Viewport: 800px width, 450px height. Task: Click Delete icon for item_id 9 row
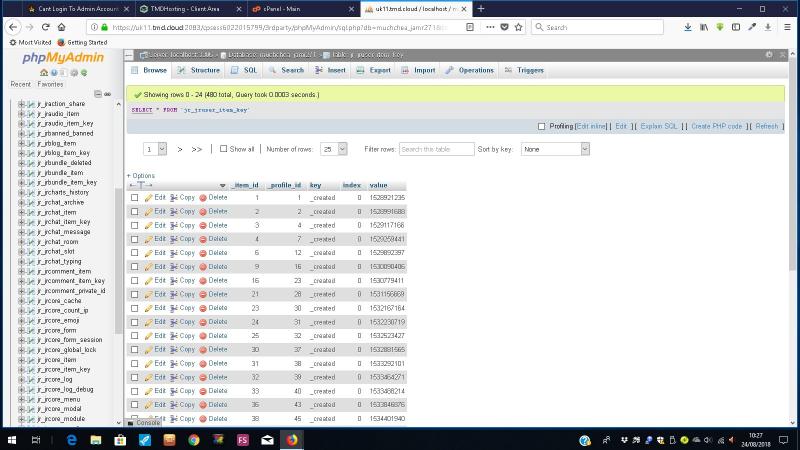(203, 267)
